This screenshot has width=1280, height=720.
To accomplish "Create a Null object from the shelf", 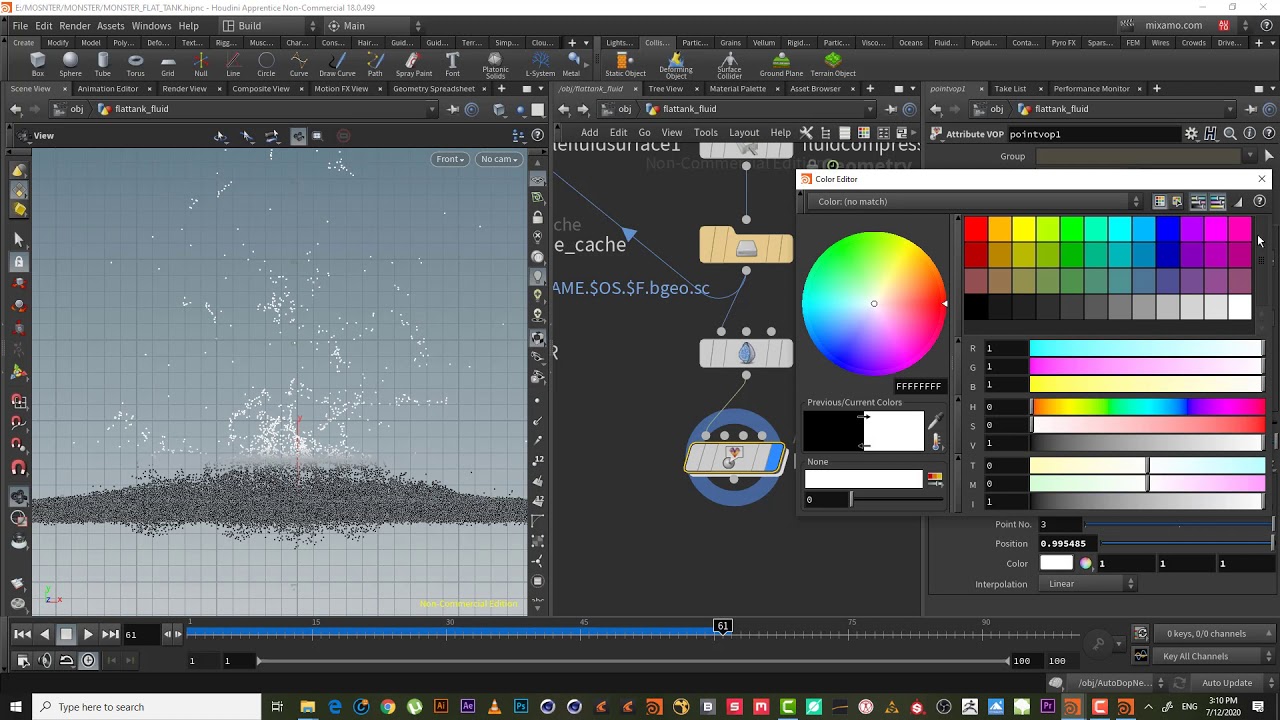I will point(201,65).
